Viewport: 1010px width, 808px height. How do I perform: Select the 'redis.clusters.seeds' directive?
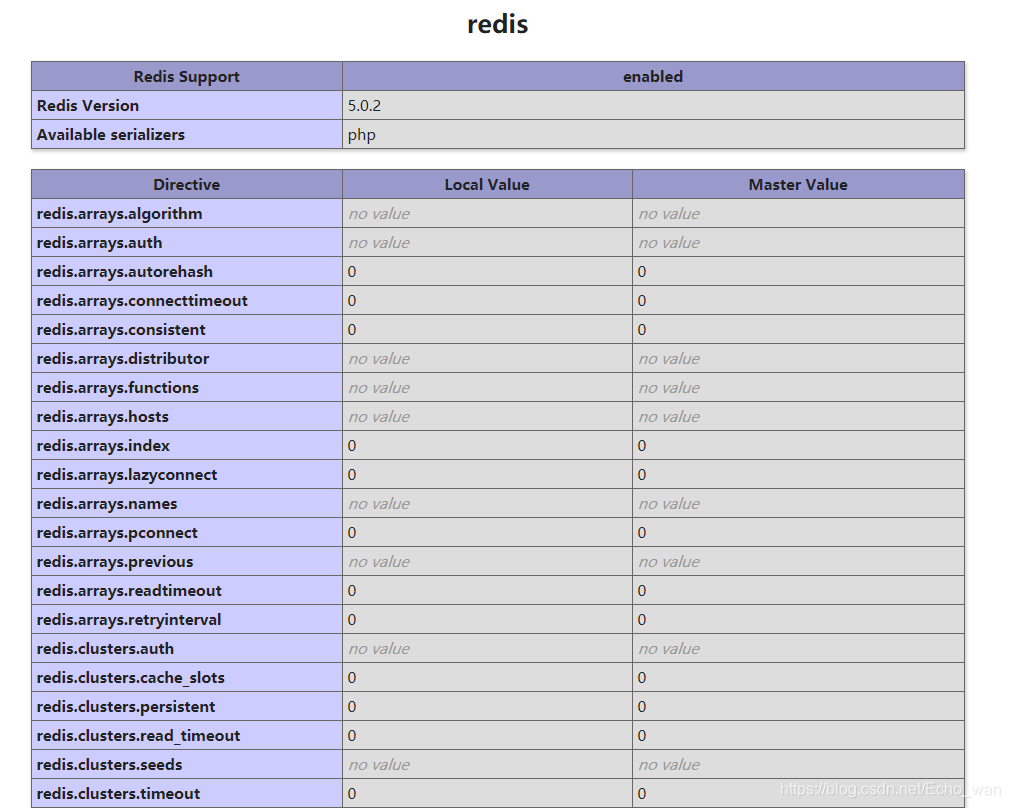pos(110,765)
